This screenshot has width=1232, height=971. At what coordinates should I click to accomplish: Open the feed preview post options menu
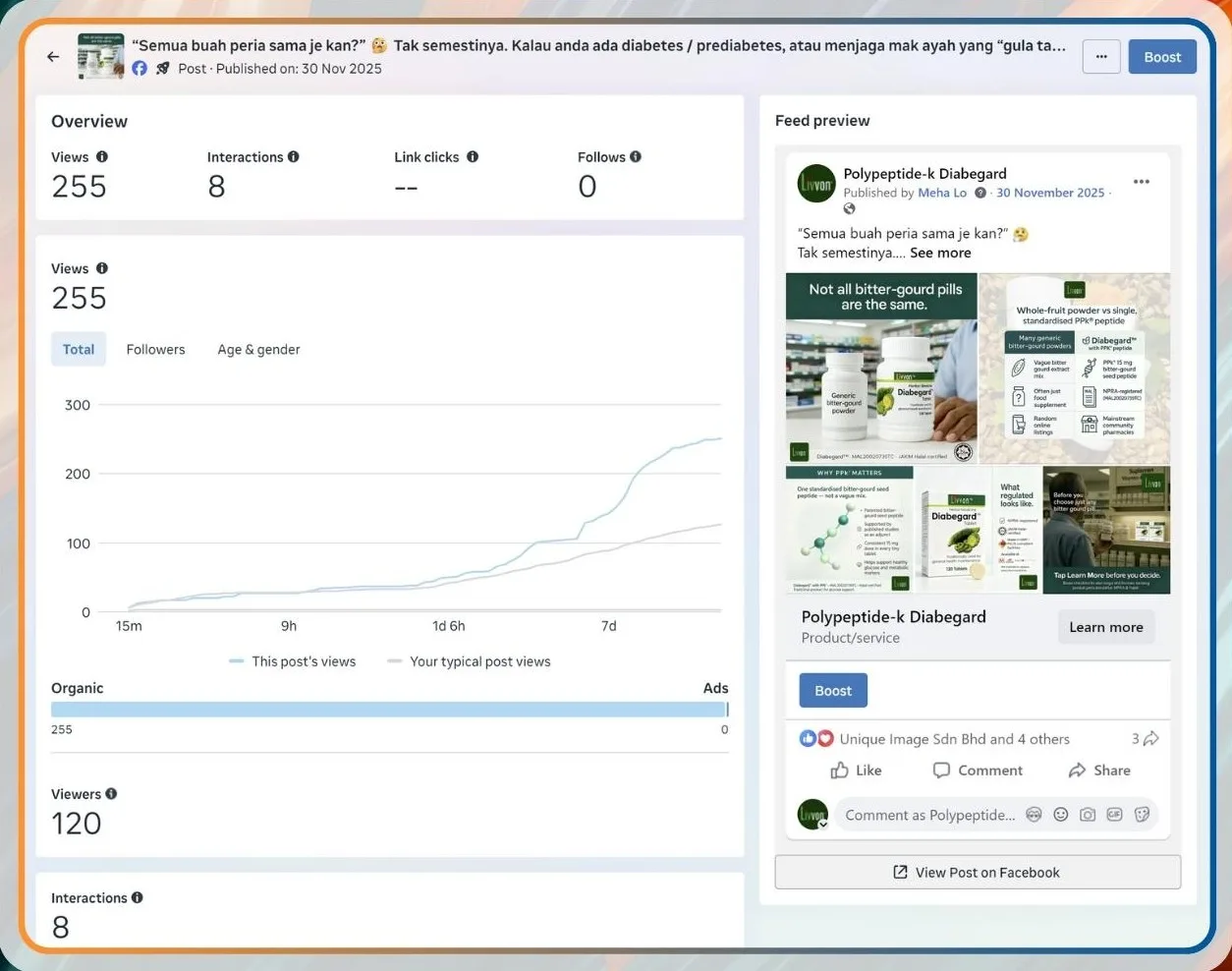click(1141, 182)
